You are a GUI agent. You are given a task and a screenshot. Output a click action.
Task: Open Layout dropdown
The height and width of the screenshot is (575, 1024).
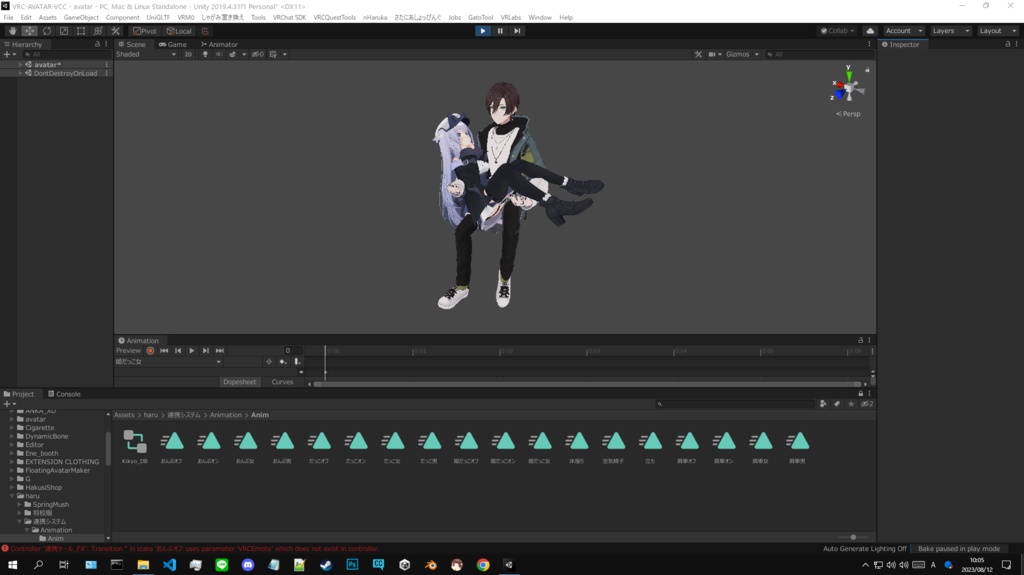pyautogui.click(x=998, y=31)
